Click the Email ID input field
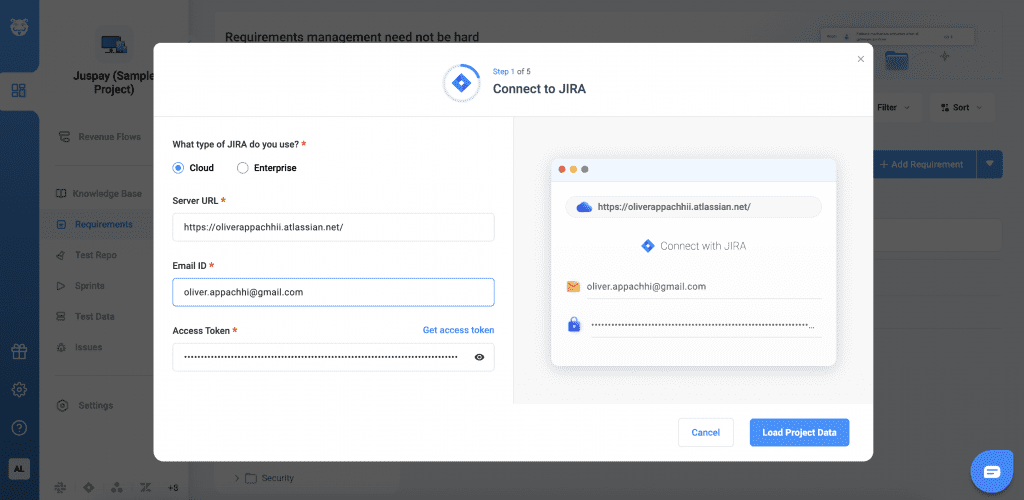 pos(333,292)
